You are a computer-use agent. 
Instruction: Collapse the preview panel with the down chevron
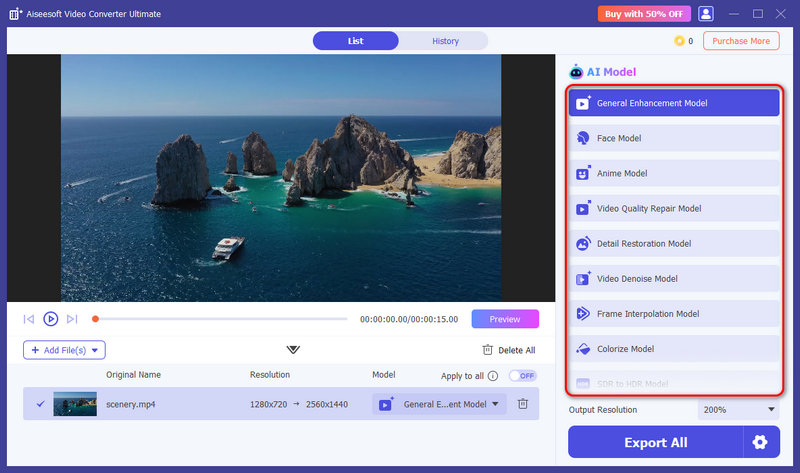click(x=293, y=350)
